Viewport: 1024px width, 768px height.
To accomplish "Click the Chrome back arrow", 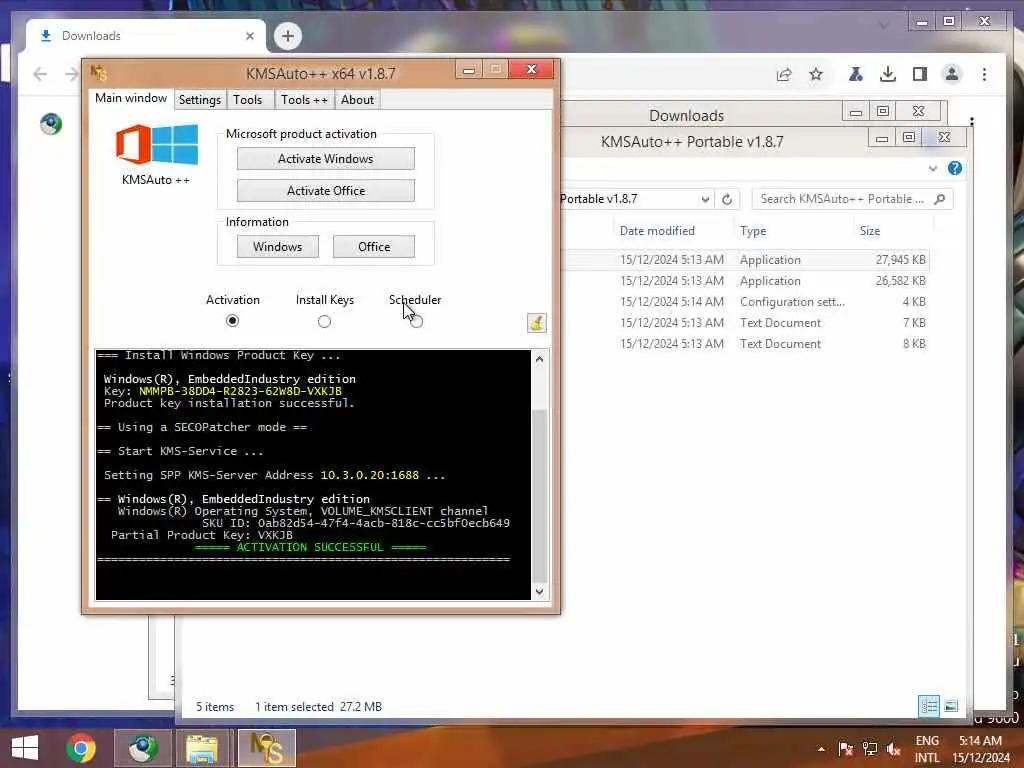I will 40,74.
